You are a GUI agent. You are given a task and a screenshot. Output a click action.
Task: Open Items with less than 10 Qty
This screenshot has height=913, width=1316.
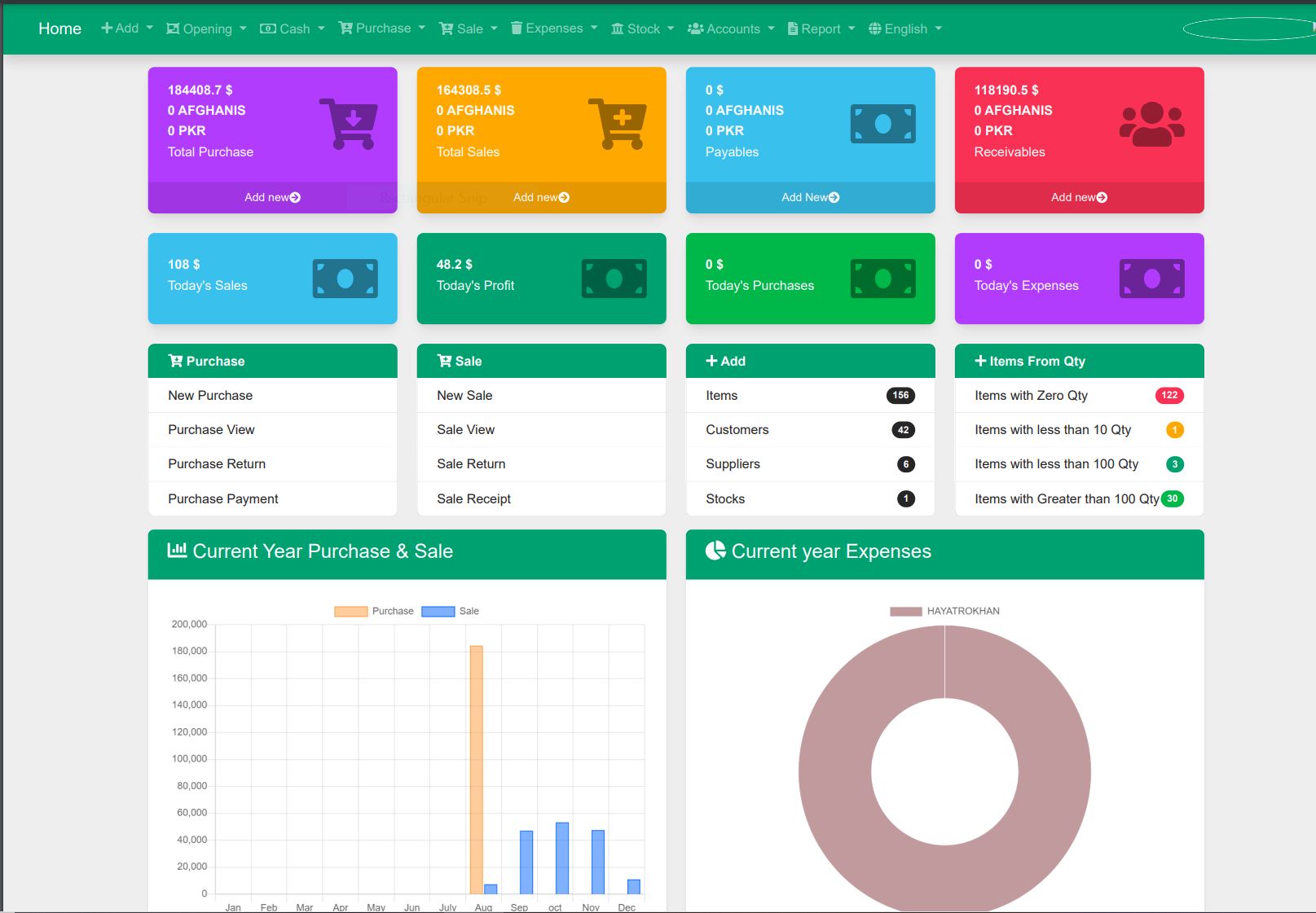(1079, 429)
